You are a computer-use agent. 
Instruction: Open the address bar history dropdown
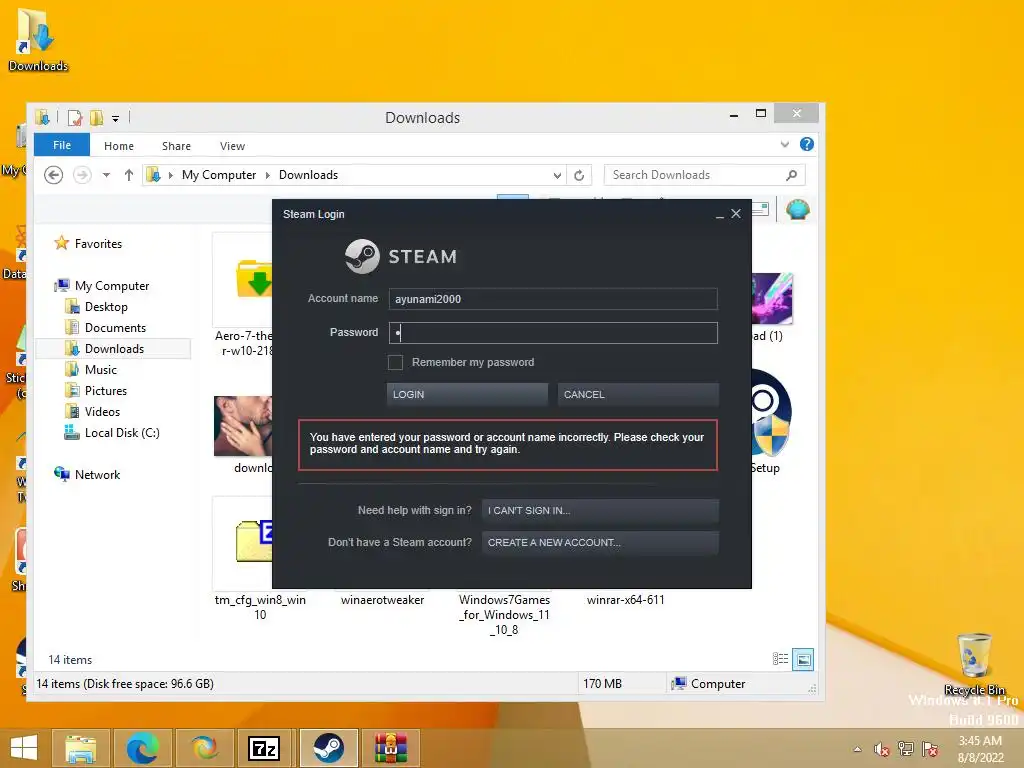[557, 175]
